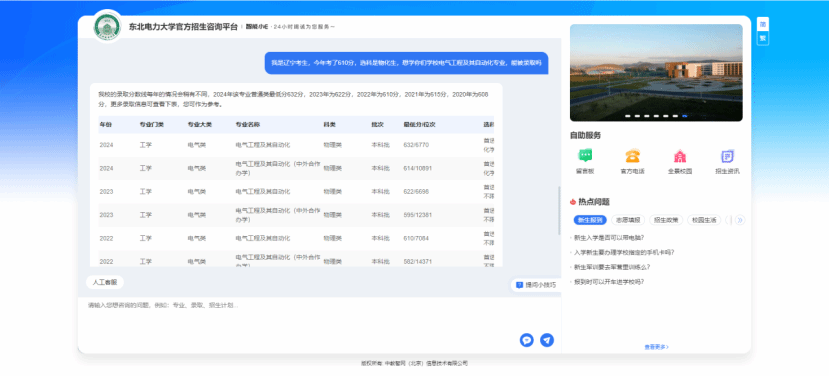Expand more hot topic tabs arrow
The height and width of the screenshot is (376, 830).
pyautogui.click(x=740, y=220)
